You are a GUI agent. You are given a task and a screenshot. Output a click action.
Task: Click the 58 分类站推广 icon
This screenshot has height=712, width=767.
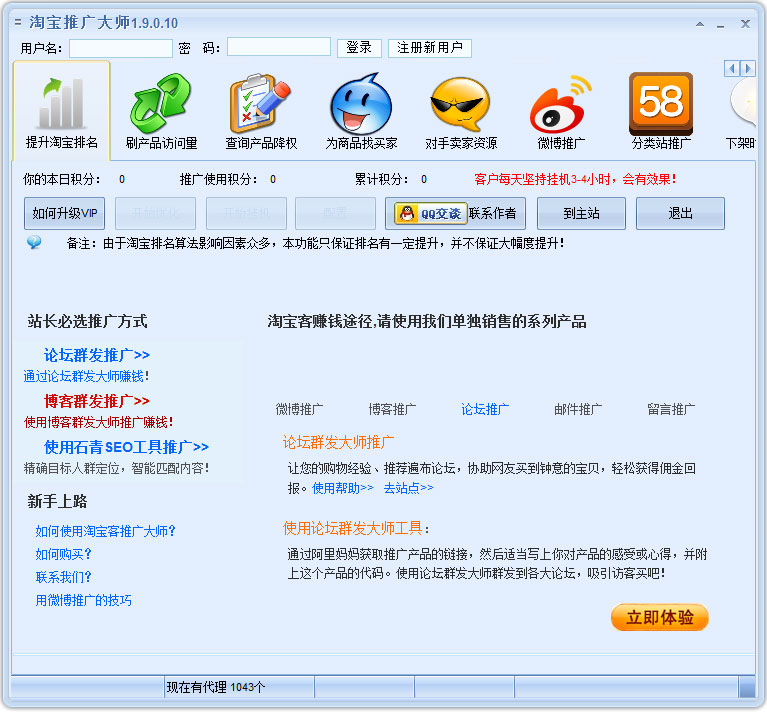[660, 102]
